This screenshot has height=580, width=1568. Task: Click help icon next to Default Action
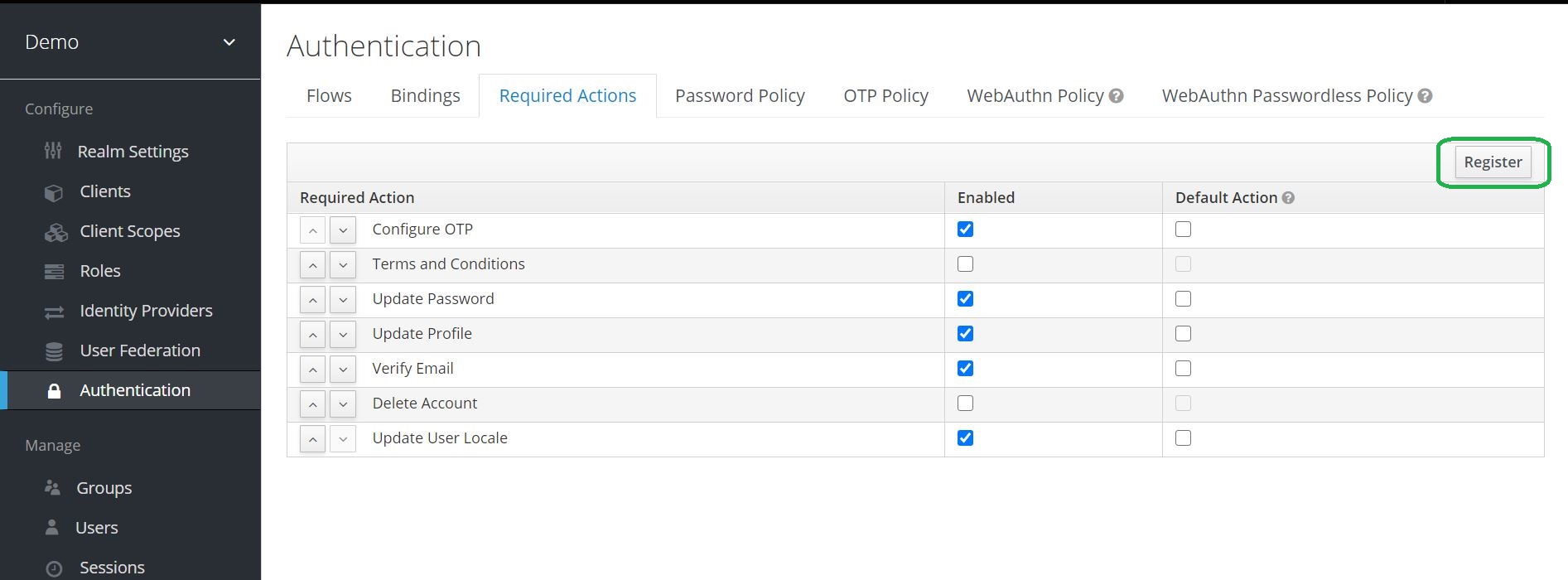pyautogui.click(x=1288, y=198)
